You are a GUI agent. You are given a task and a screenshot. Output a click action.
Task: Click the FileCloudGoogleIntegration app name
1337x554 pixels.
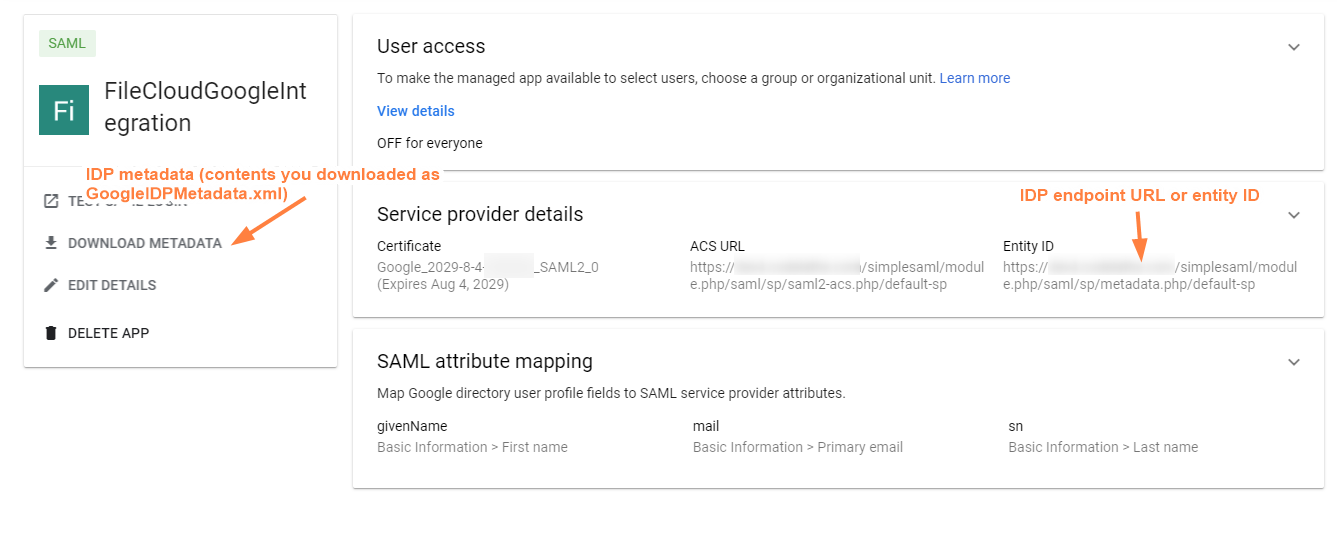(205, 107)
